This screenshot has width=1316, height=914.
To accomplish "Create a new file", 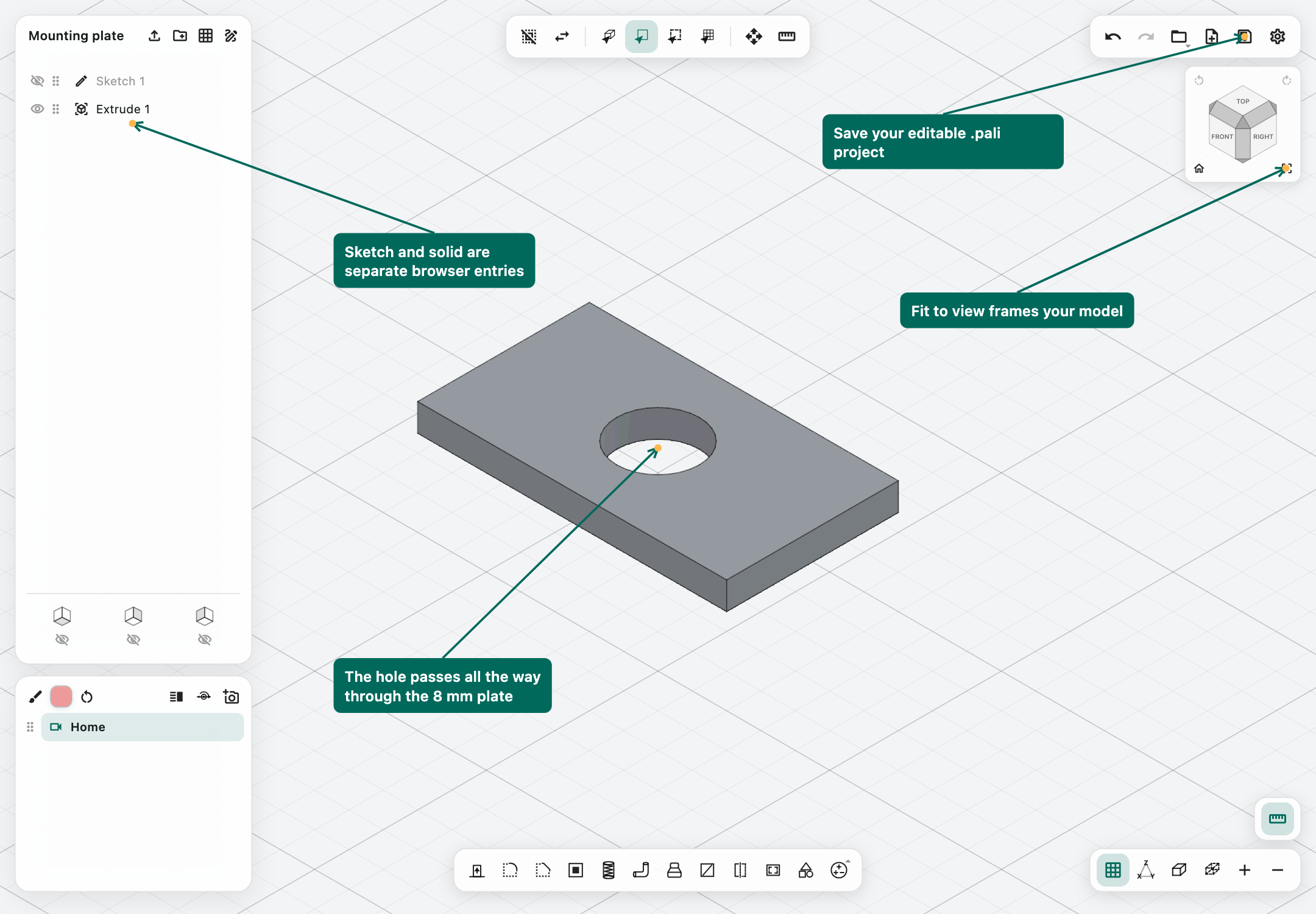I will [1212, 37].
